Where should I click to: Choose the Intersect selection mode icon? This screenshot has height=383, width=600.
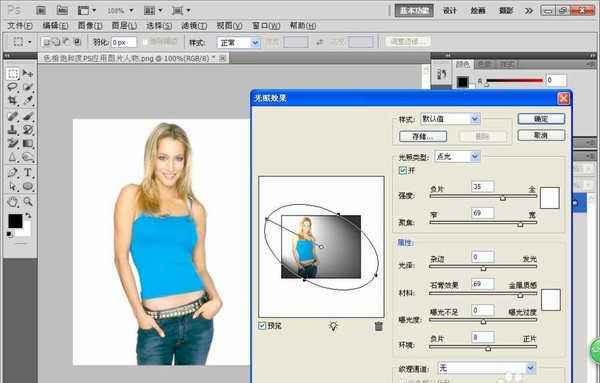pyautogui.click(x=77, y=42)
